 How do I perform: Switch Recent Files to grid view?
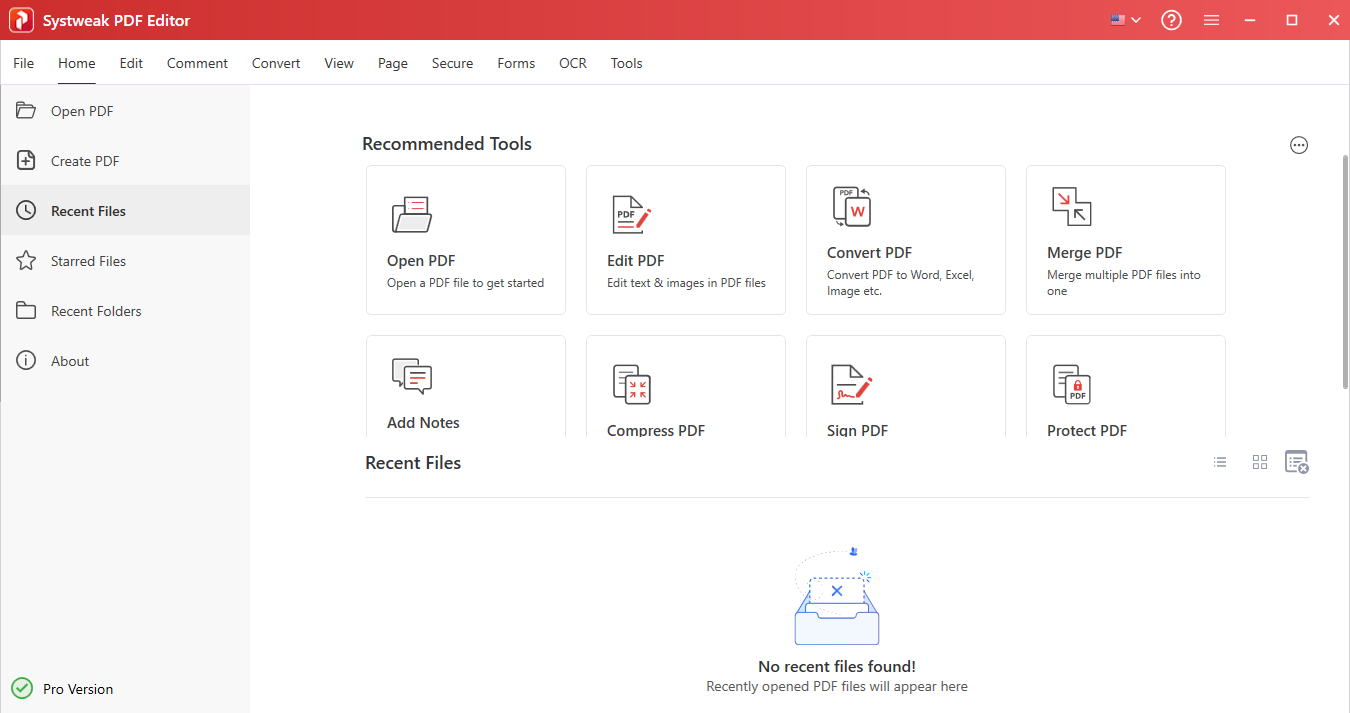(1259, 462)
